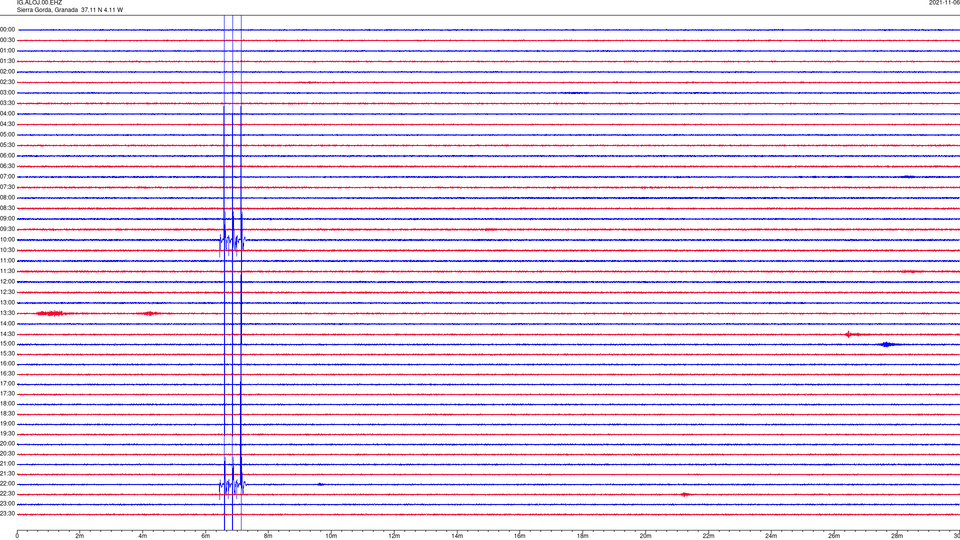Click the blue spike burst on 22:00 trace
This screenshot has height=540, width=960.
233,486
